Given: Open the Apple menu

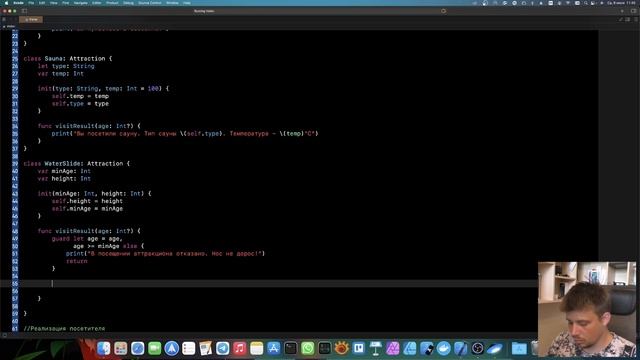Looking at the screenshot, I should coord(6,3).
